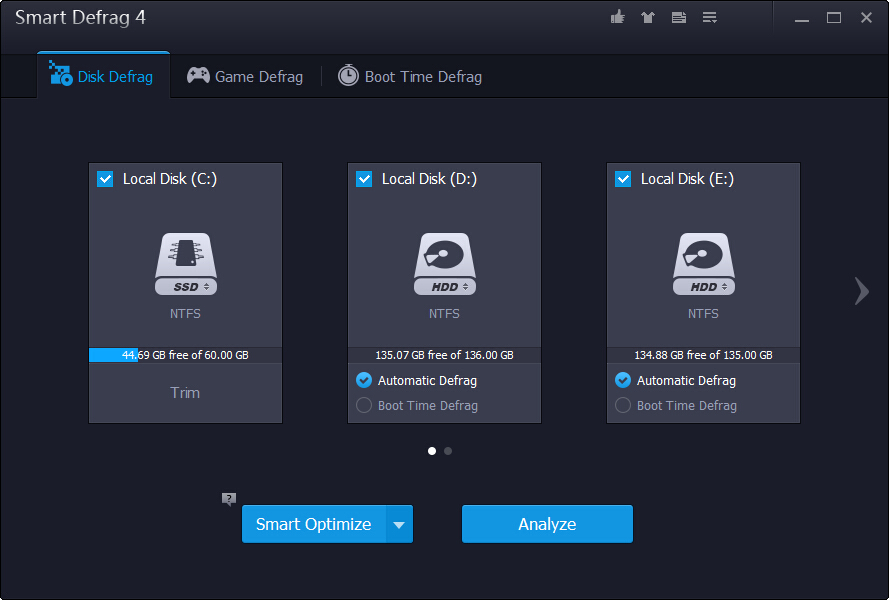
Task: Click the report document icon in title bar
Action: point(679,17)
